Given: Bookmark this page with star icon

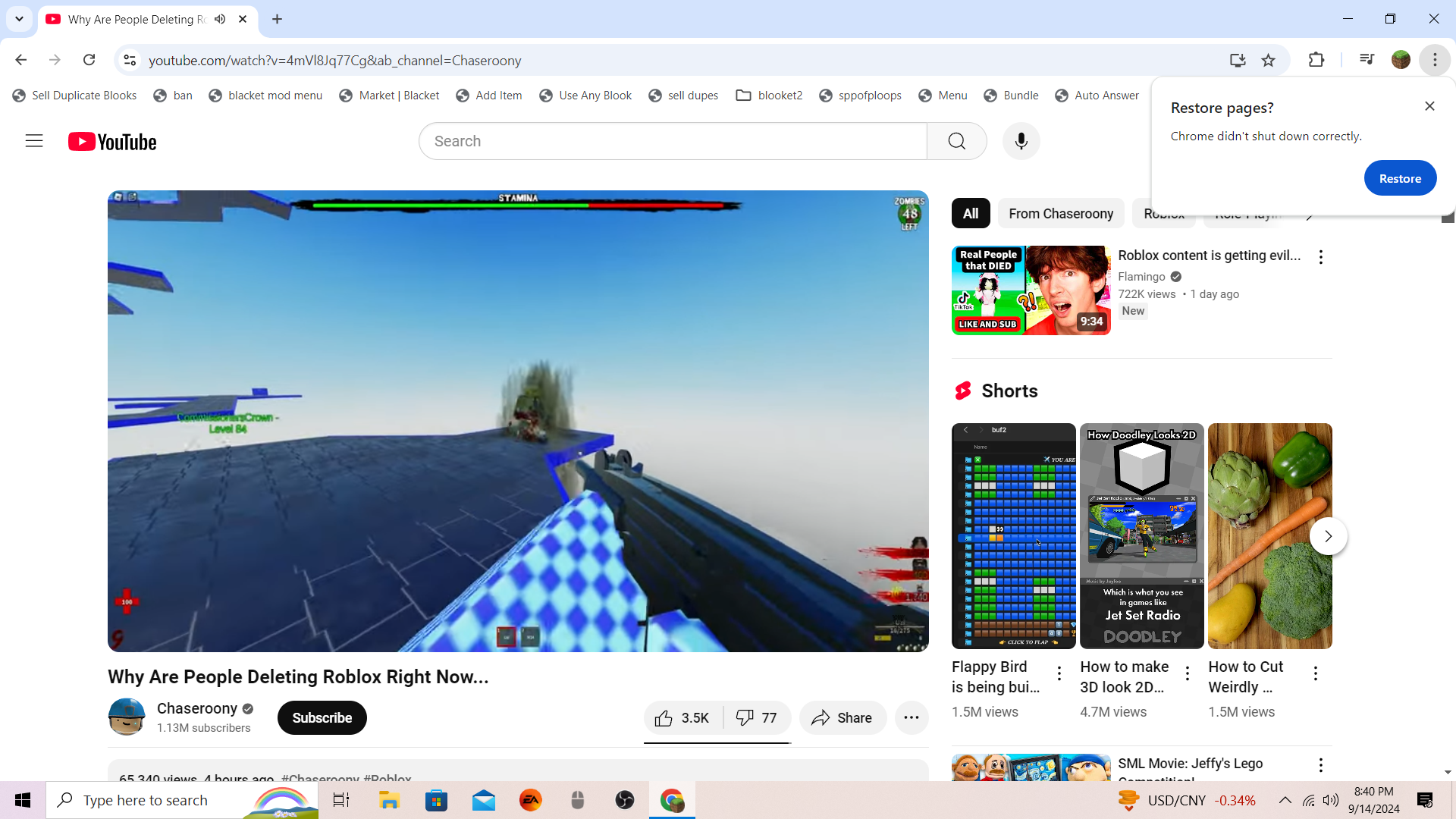Looking at the screenshot, I should pos(1268,60).
